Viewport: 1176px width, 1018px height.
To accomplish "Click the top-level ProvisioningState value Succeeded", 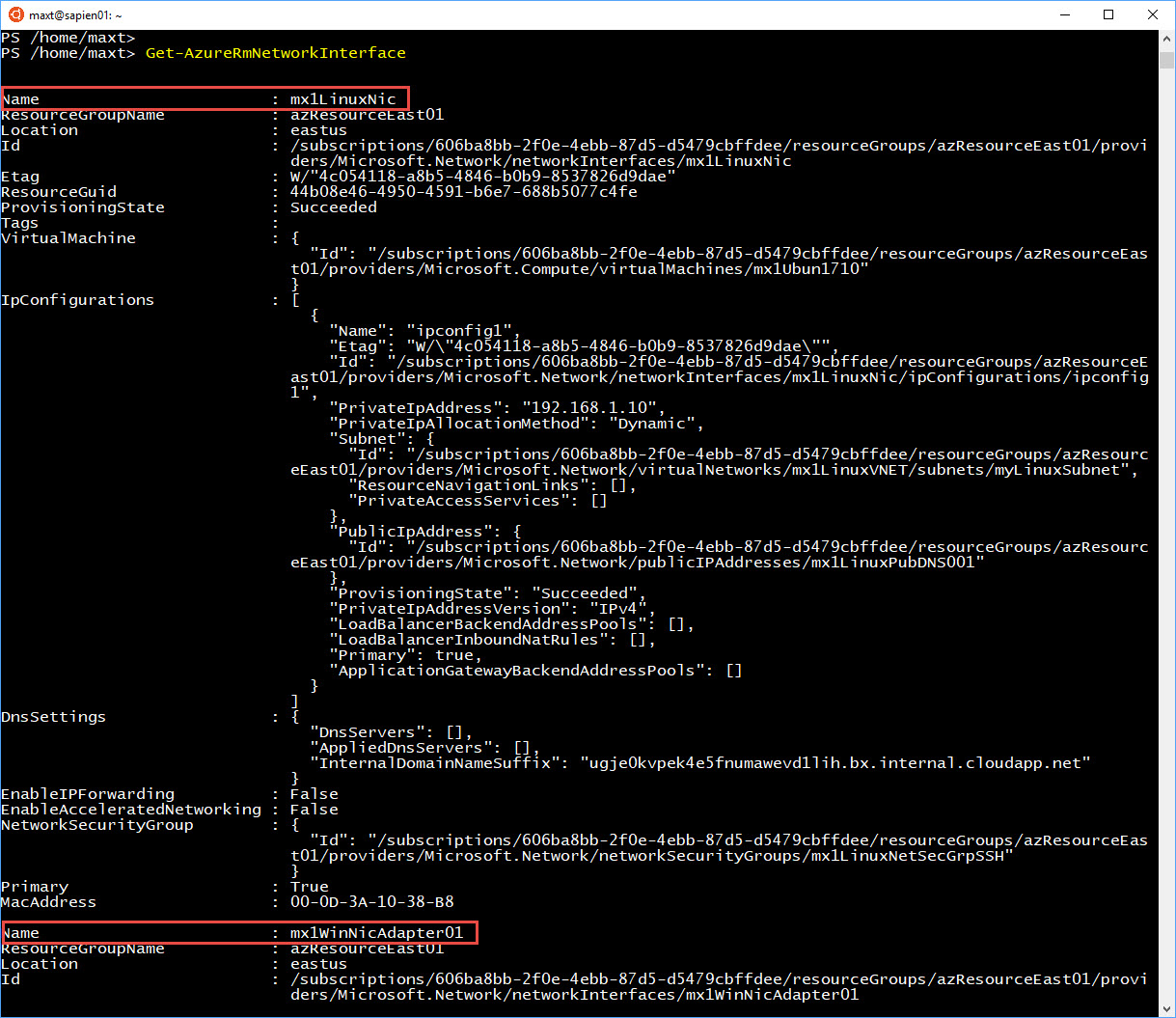I will pos(333,207).
